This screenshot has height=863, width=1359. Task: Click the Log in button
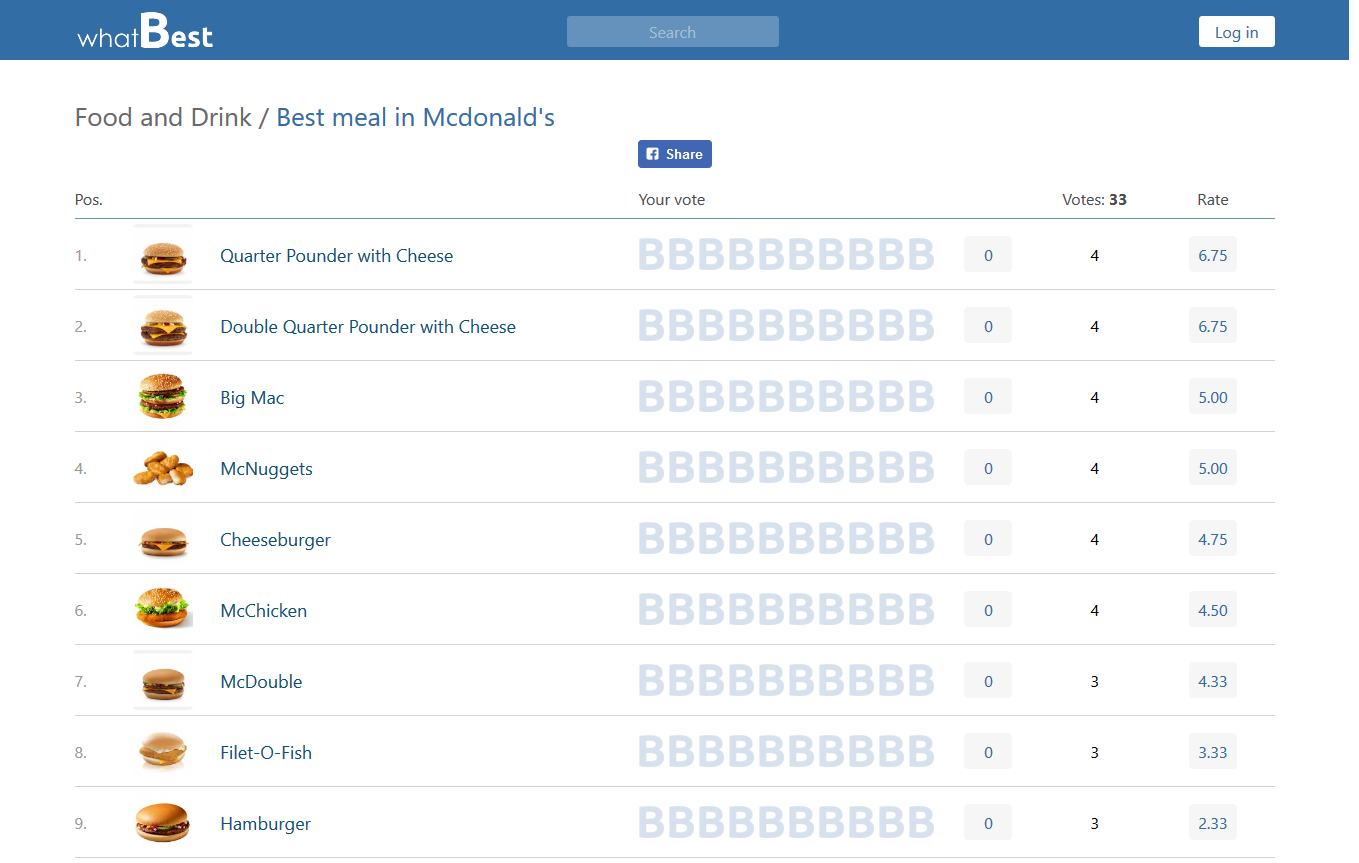tap(1236, 32)
